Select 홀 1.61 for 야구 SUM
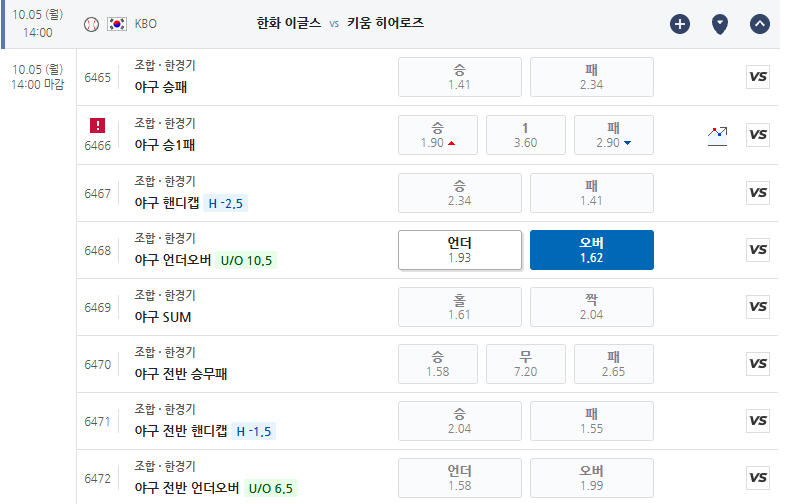 460,307
